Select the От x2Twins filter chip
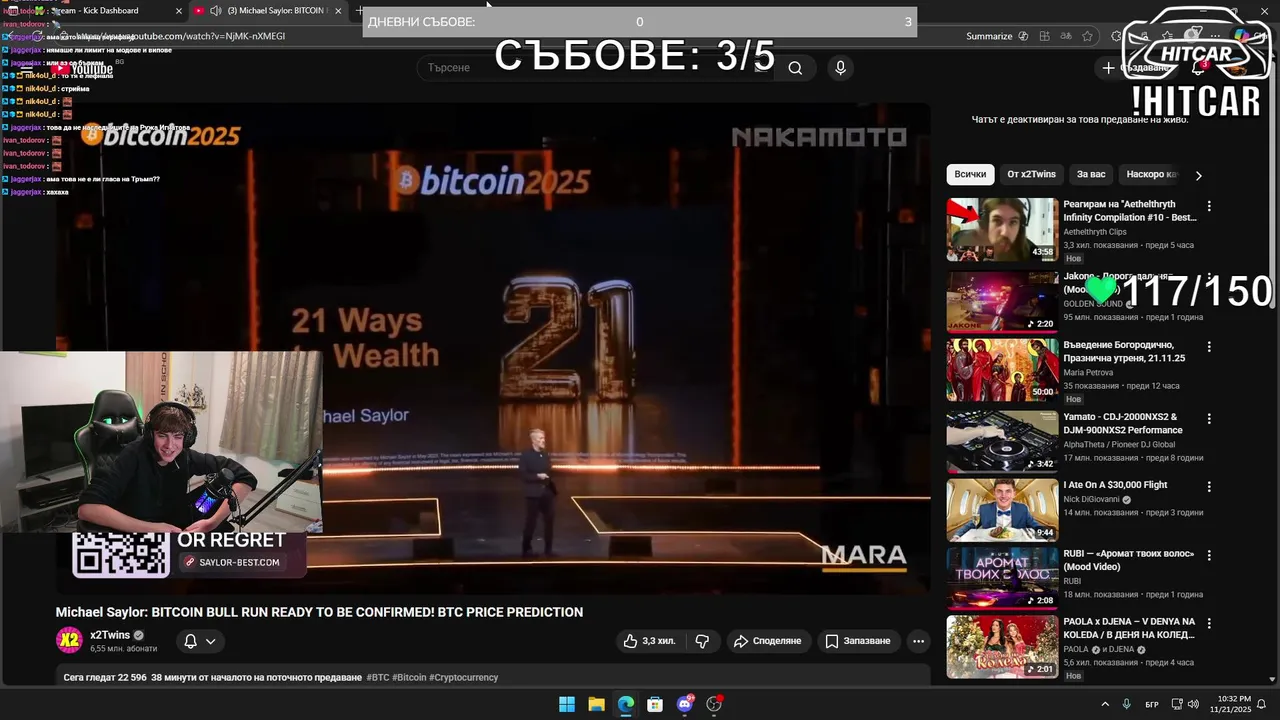 (1031, 174)
